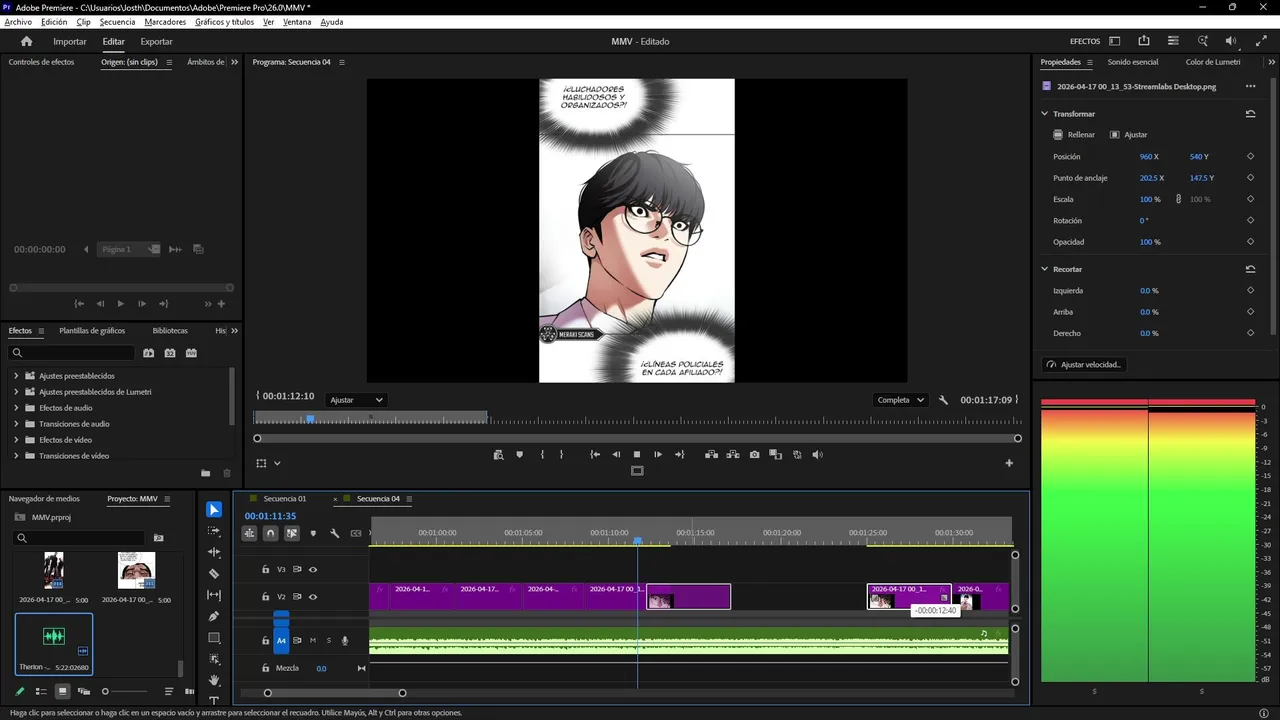The image size is (1280, 720).
Task: Reset the Transformar properties
Action: [x=1250, y=114]
